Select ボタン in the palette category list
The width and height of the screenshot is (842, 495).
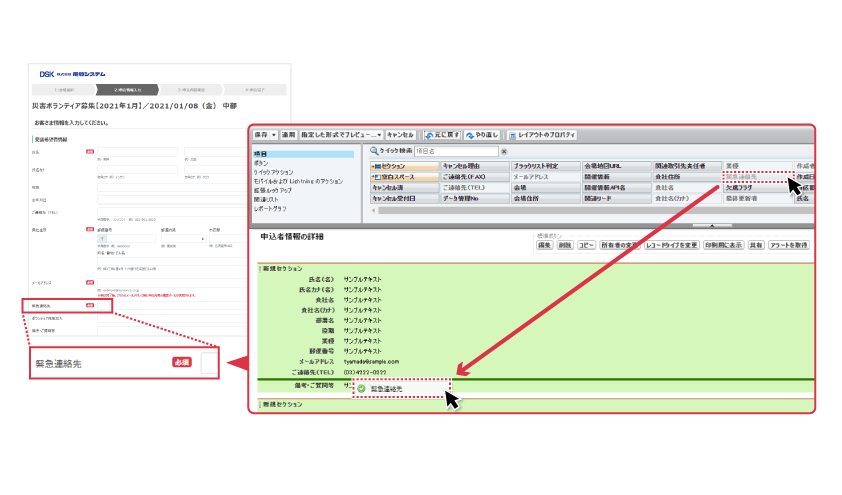262,163
